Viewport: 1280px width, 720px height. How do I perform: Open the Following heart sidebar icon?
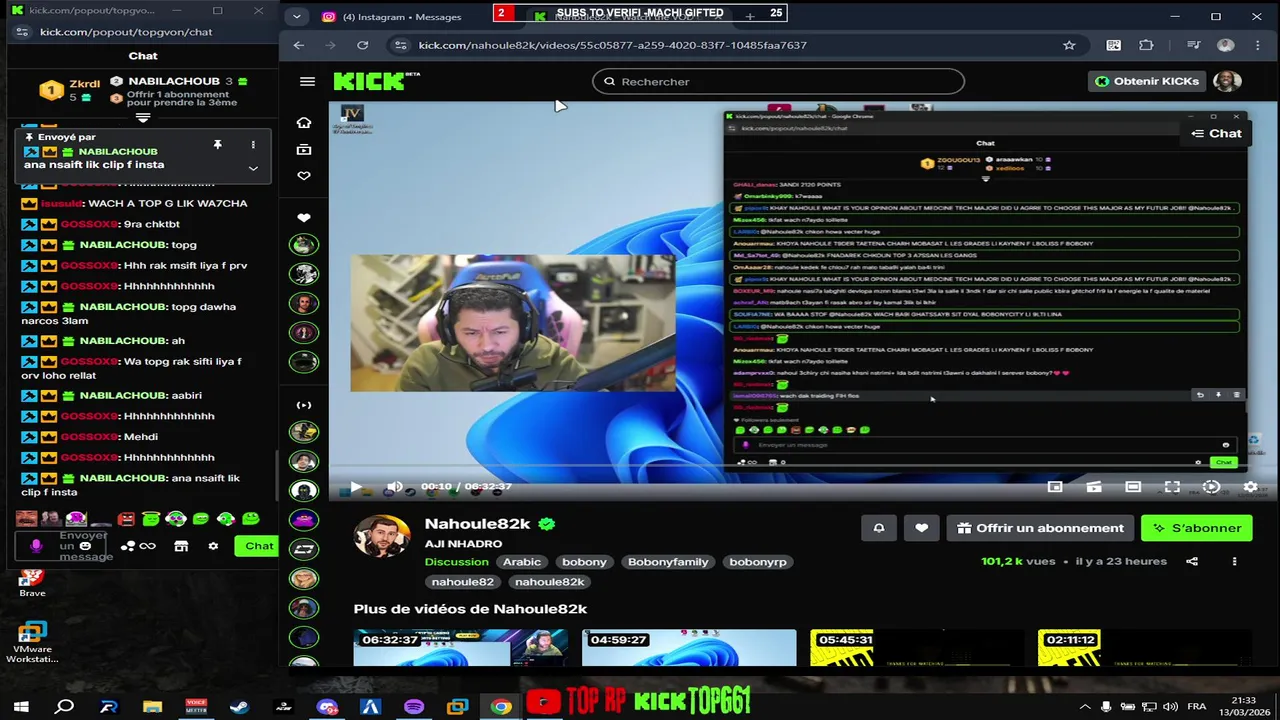[304, 176]
